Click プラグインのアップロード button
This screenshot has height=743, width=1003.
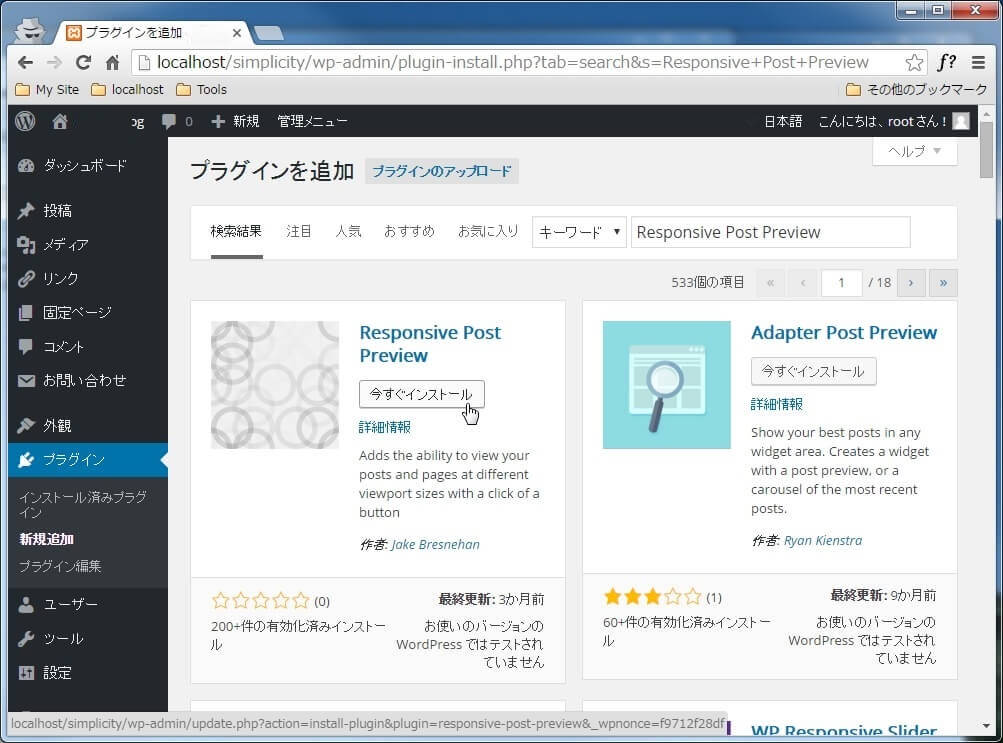click(441, 171)
